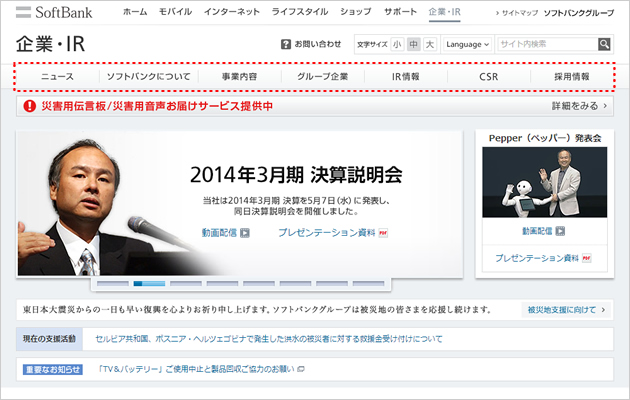Click 詳細をみる link
The image size is (630, 400).
click(575, 106)
